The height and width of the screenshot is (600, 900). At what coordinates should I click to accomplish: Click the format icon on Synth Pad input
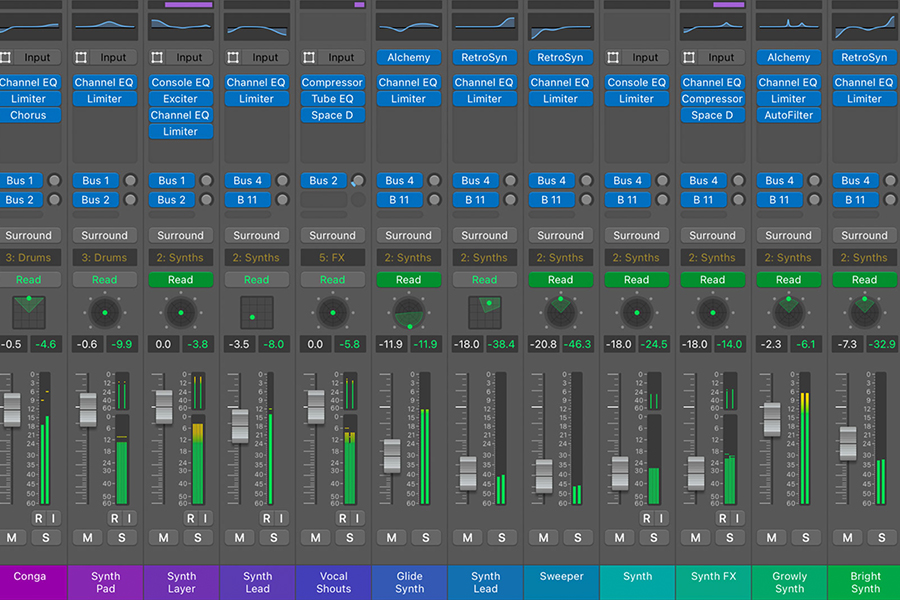81,57
